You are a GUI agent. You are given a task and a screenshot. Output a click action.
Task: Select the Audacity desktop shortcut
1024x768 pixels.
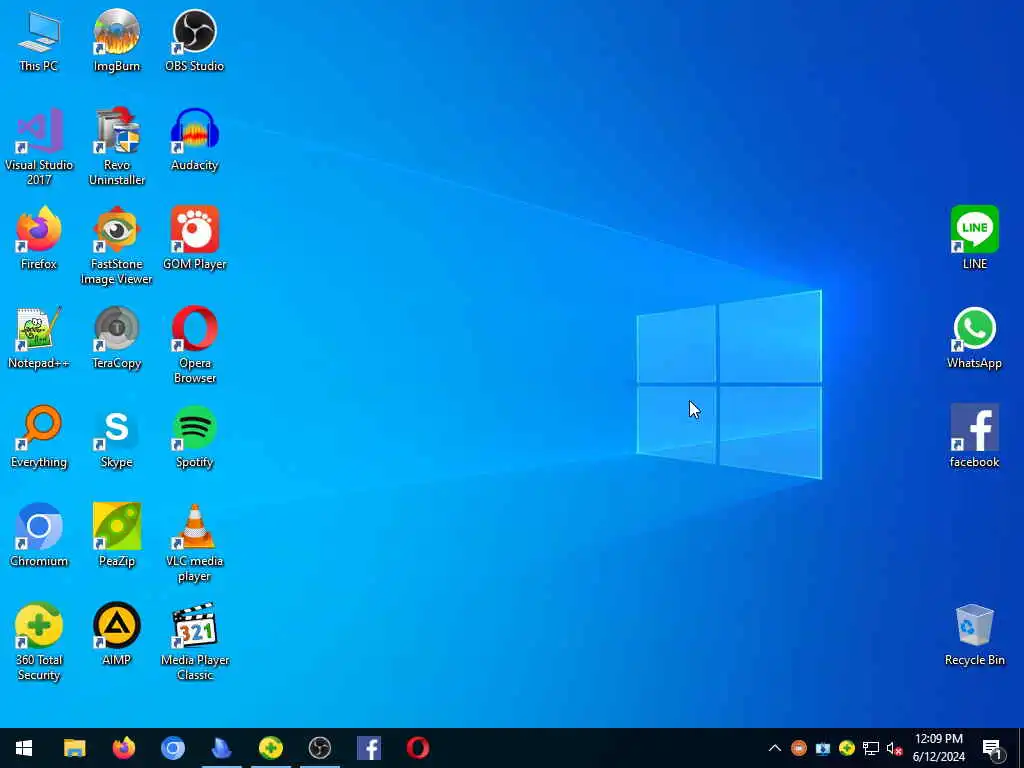[x=195, y=139]
